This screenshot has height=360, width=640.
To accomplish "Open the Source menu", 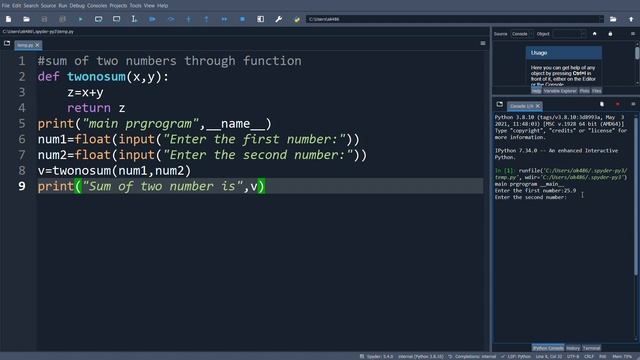I will (x=48, y=6).
